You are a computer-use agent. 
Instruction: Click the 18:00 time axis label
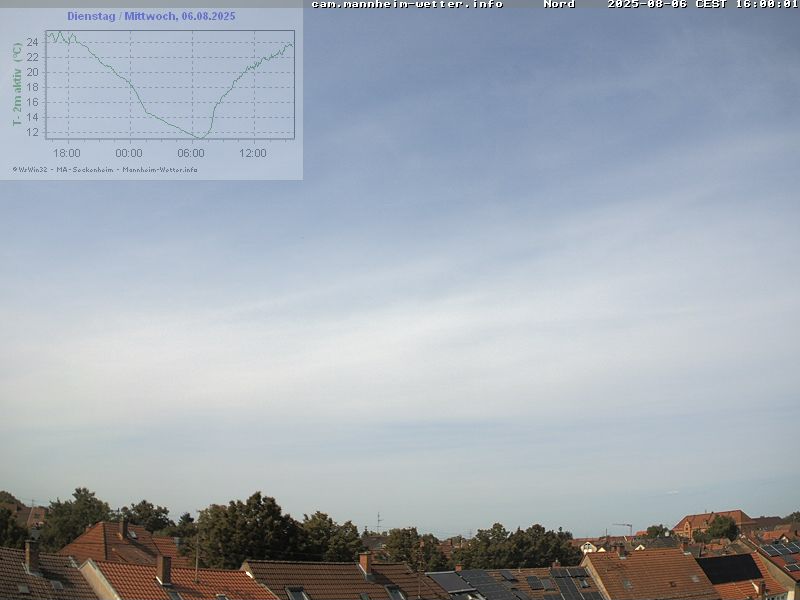67,153
